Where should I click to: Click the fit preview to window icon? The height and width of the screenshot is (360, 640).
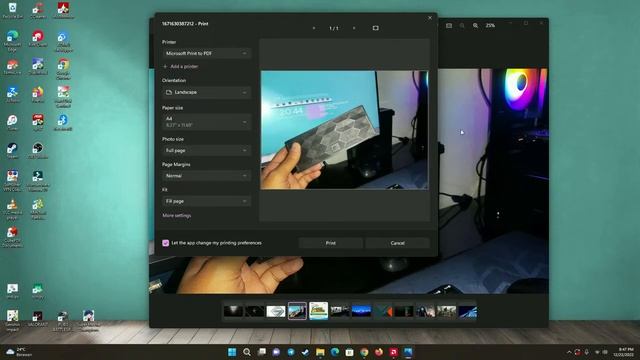point(376,28)
